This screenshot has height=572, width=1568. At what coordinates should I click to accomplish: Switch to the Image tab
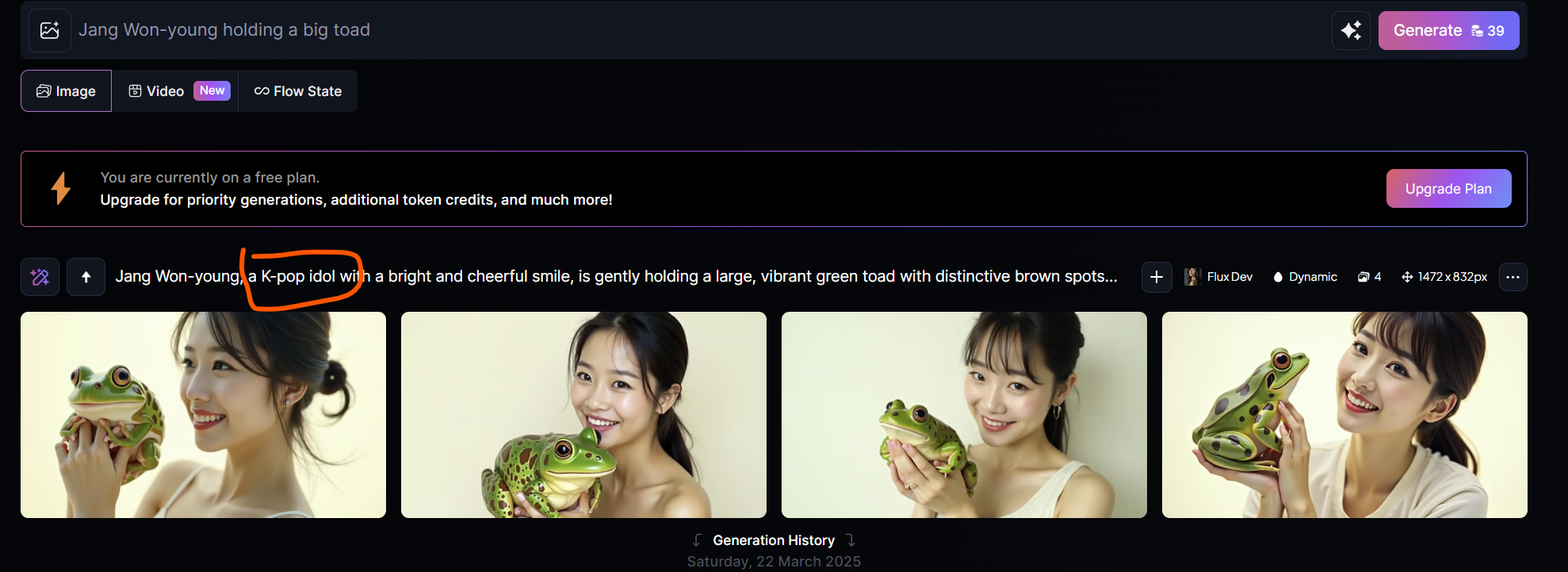click(x=66, y=91)
